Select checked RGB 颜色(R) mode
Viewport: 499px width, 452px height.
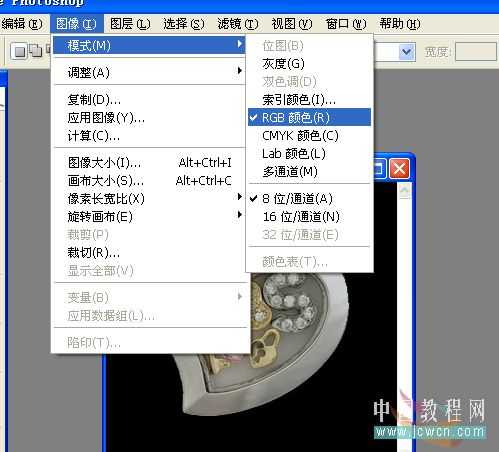[x=309, y=117]
